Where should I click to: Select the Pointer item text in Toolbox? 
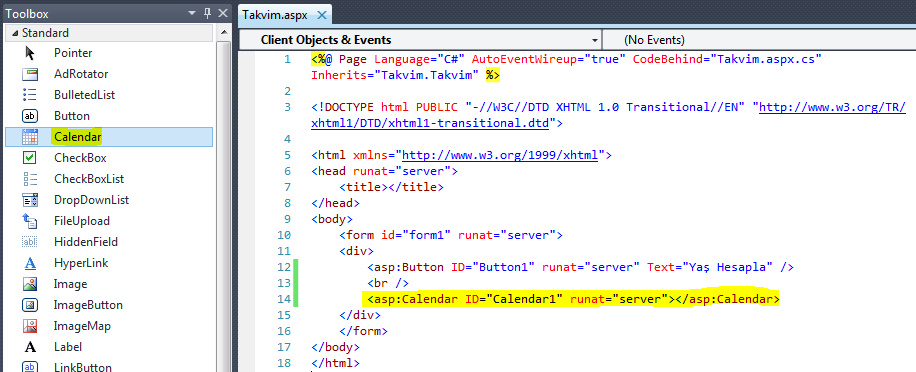(x=73, y=53)
